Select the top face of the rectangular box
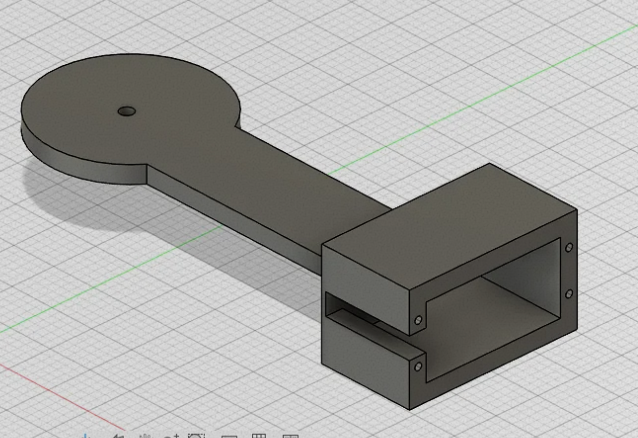 (450, 226)
